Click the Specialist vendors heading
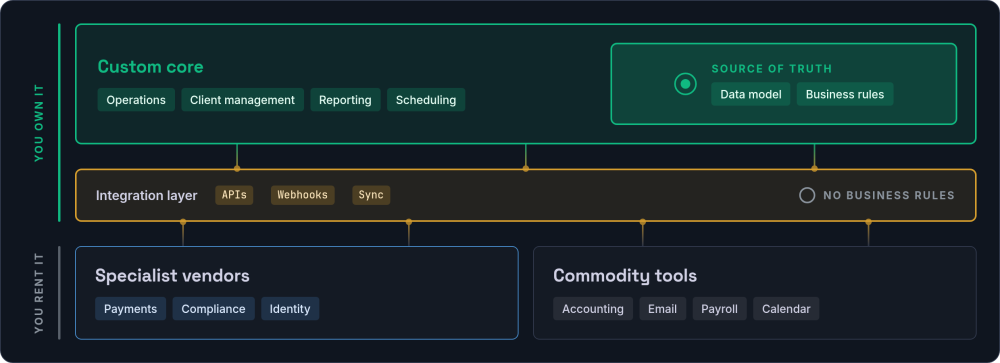 pos(172,276)
